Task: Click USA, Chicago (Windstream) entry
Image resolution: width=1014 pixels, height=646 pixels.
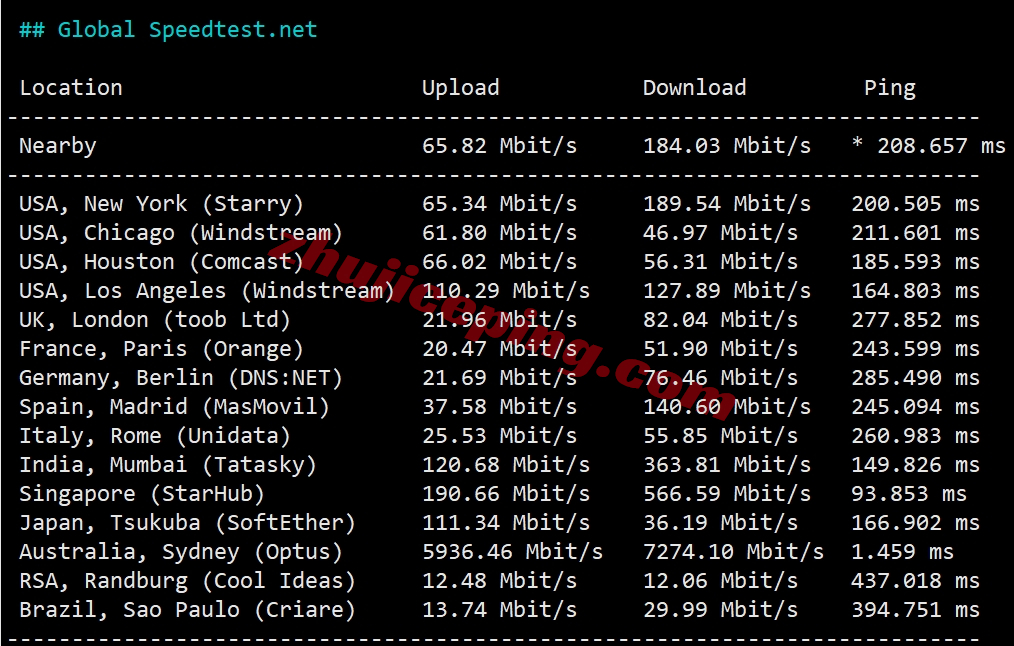Action: 181,233
